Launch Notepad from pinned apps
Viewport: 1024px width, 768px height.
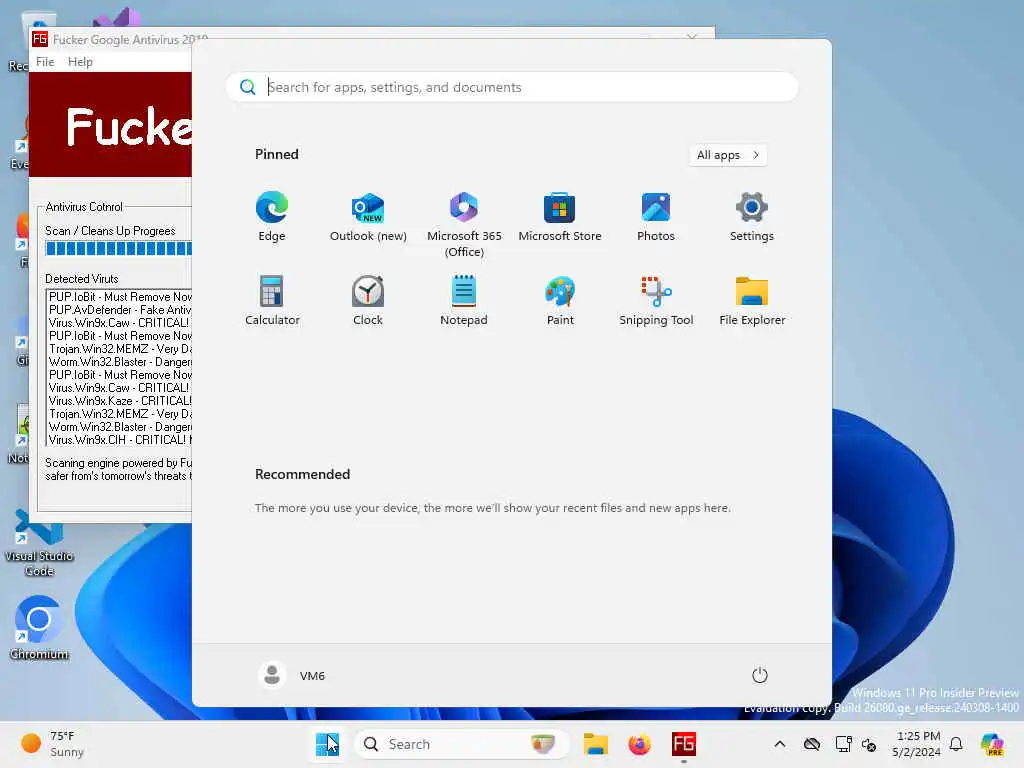[x=464, y=300]
